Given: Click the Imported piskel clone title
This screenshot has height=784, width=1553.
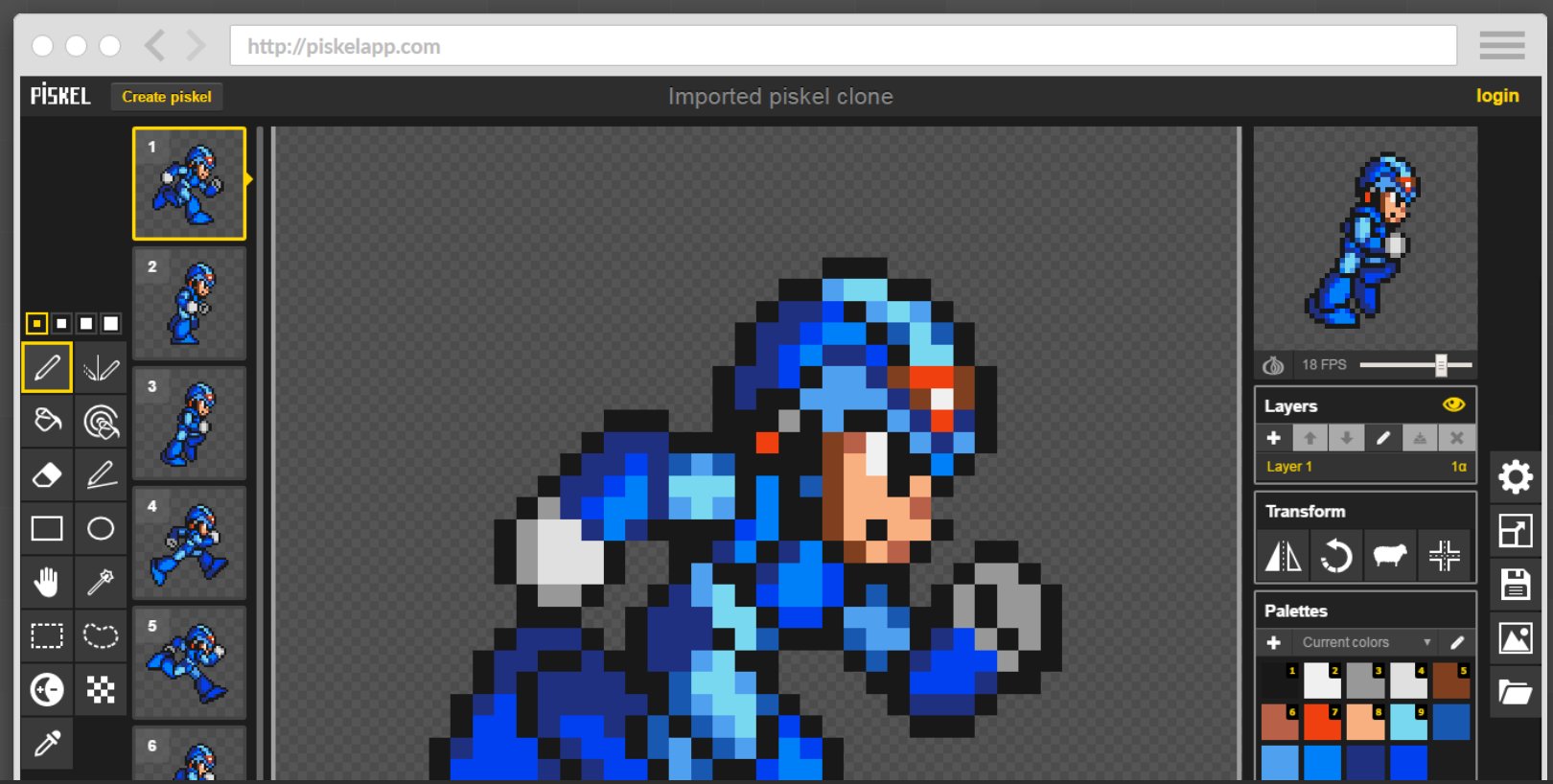Looking at the screenshot, I should [780, 97].
